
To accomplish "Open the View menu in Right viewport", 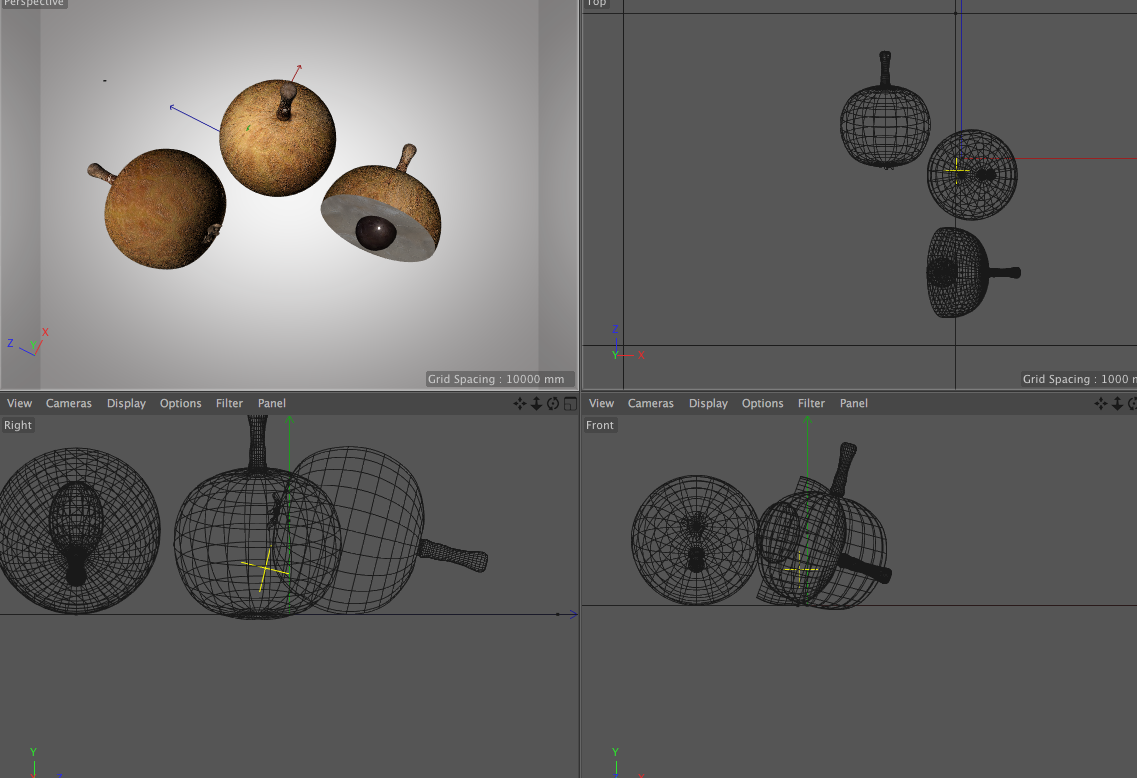I will [x=19, y=404].
